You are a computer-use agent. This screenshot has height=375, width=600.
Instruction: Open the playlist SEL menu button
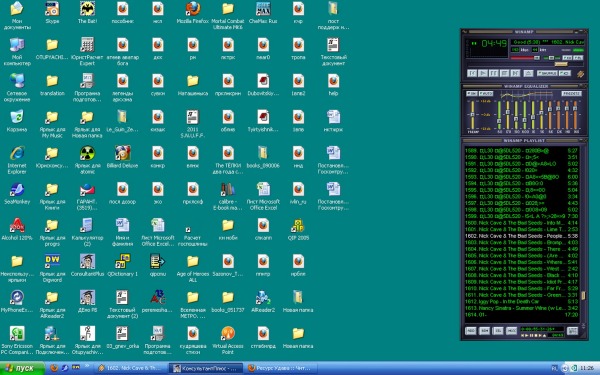point(498,331)
